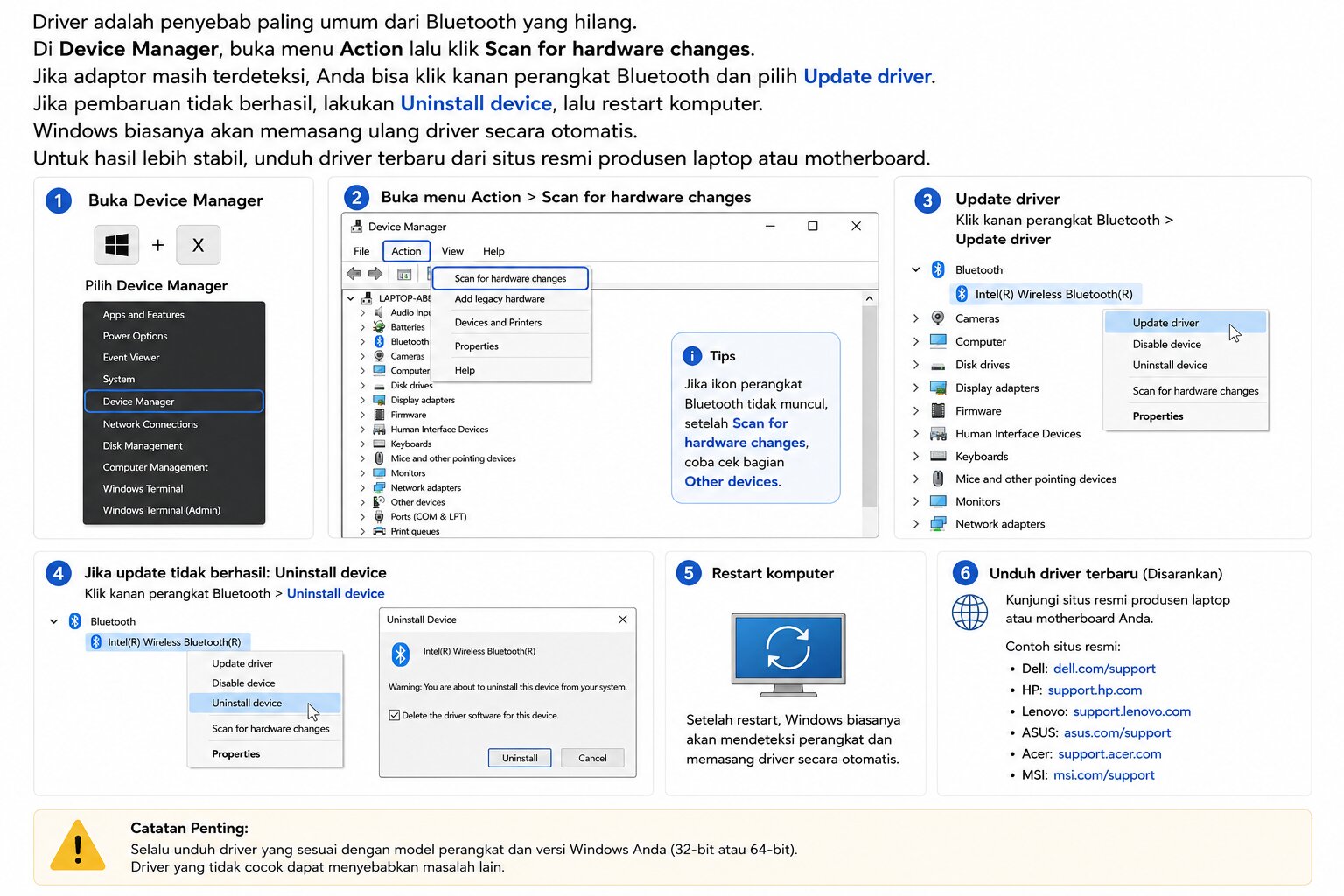Viewport: 1344px width, 896px height.
Task: Click the Print queues printer icon
Action: tap(379, 532)
